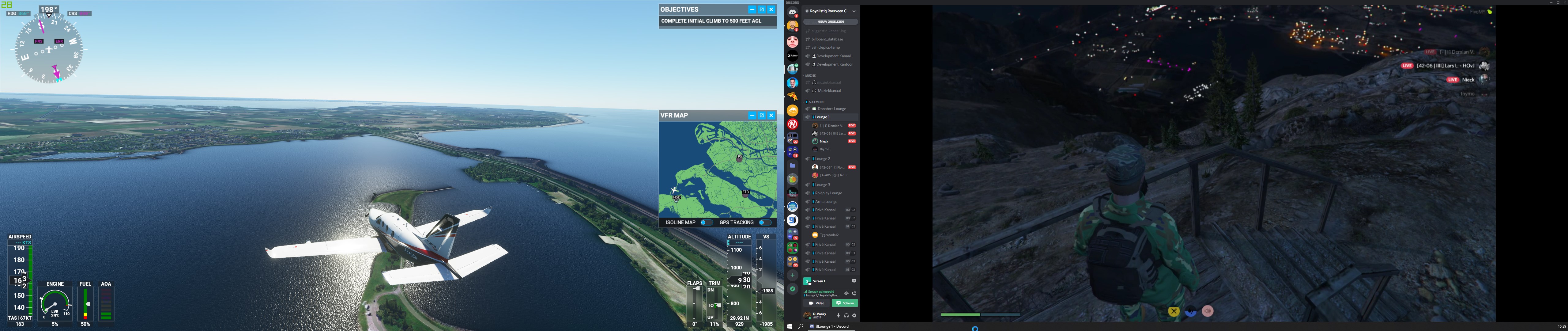Click the Nieuw Ongelezen button
This screenshot has width=1568, height=331.
pos(830,21)
